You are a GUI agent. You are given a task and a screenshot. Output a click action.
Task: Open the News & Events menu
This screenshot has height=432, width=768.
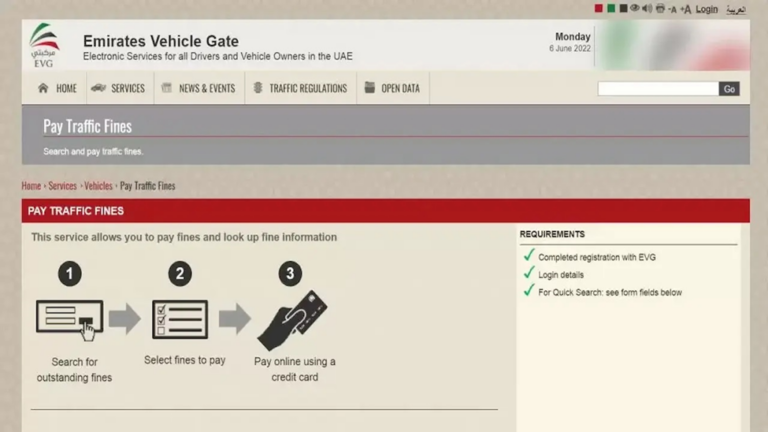pyautogui.click(x=198, y=88)
